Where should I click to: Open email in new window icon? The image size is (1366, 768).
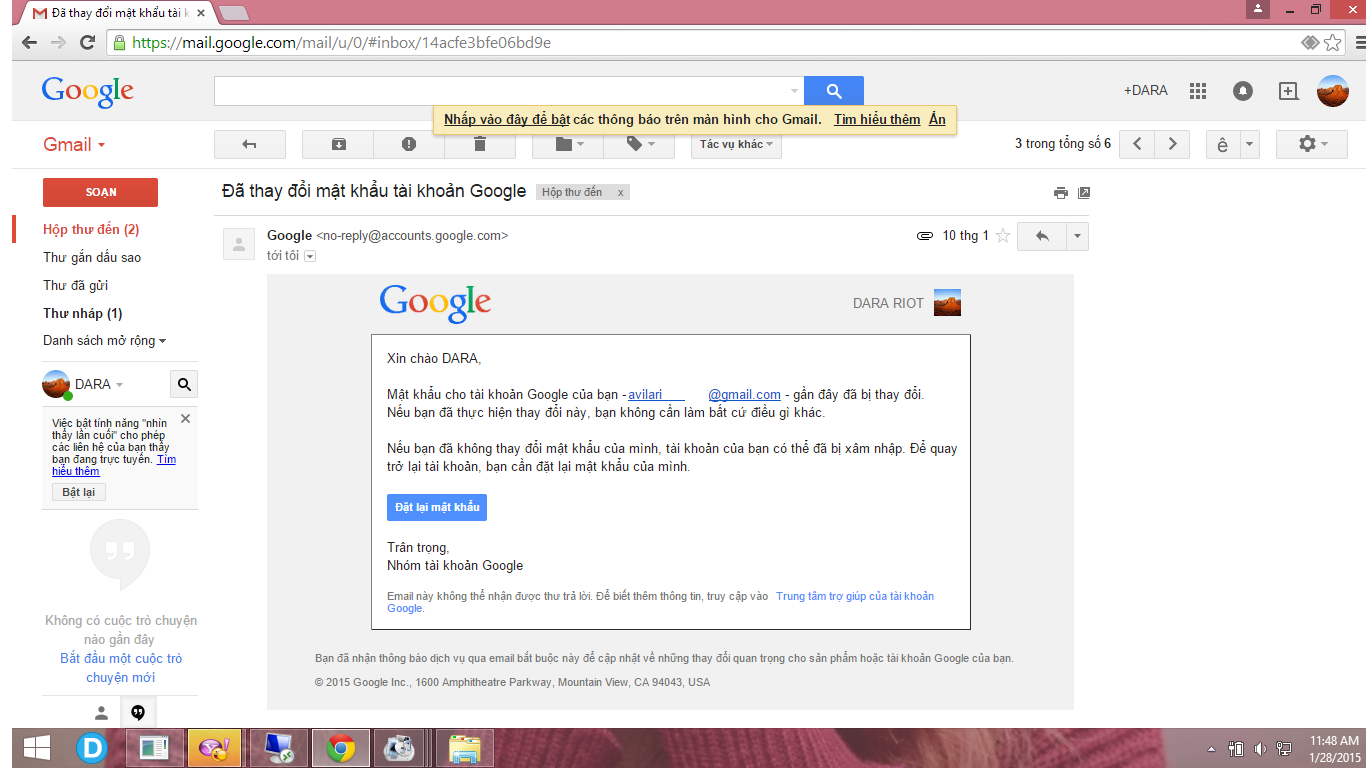pos(1083,193)
